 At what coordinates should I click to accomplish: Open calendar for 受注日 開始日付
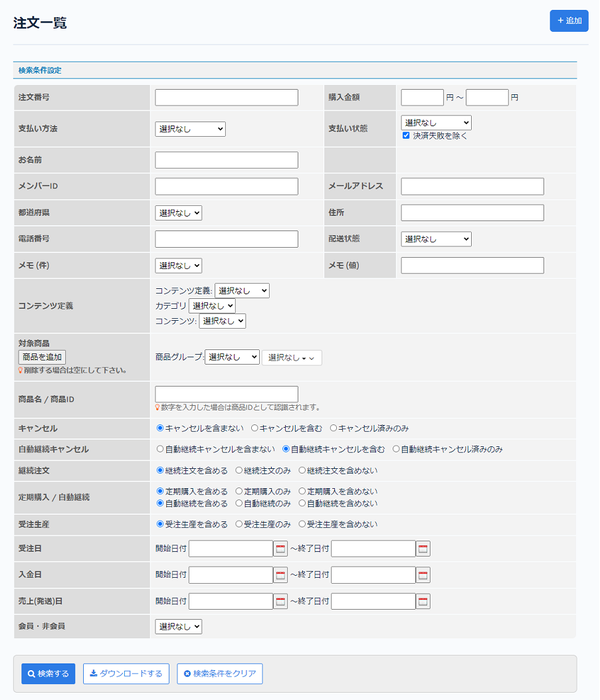pyautogui.click(x=280, y=549)
